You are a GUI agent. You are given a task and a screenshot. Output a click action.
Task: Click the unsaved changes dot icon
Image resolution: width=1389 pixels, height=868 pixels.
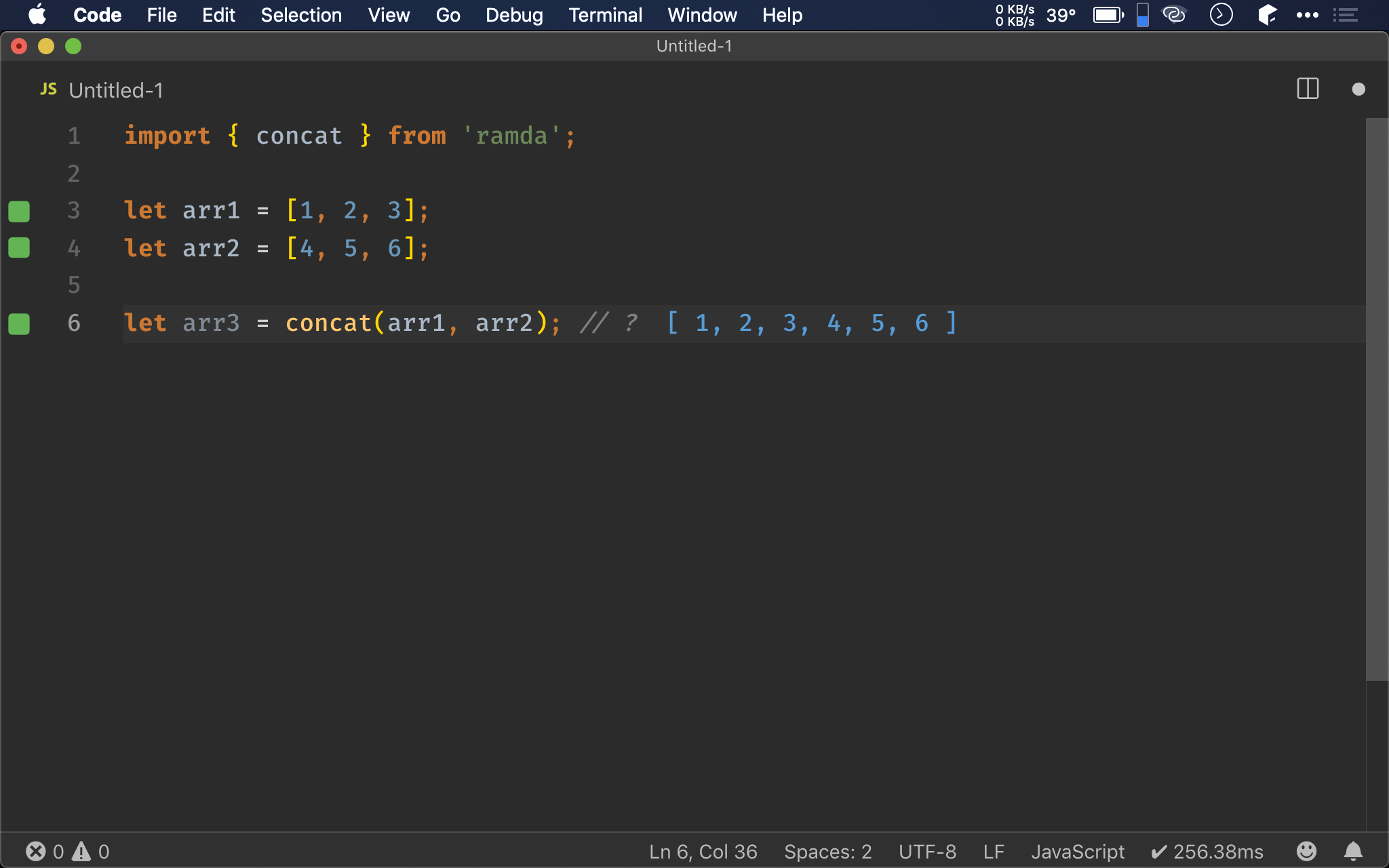click(1358, 89)
